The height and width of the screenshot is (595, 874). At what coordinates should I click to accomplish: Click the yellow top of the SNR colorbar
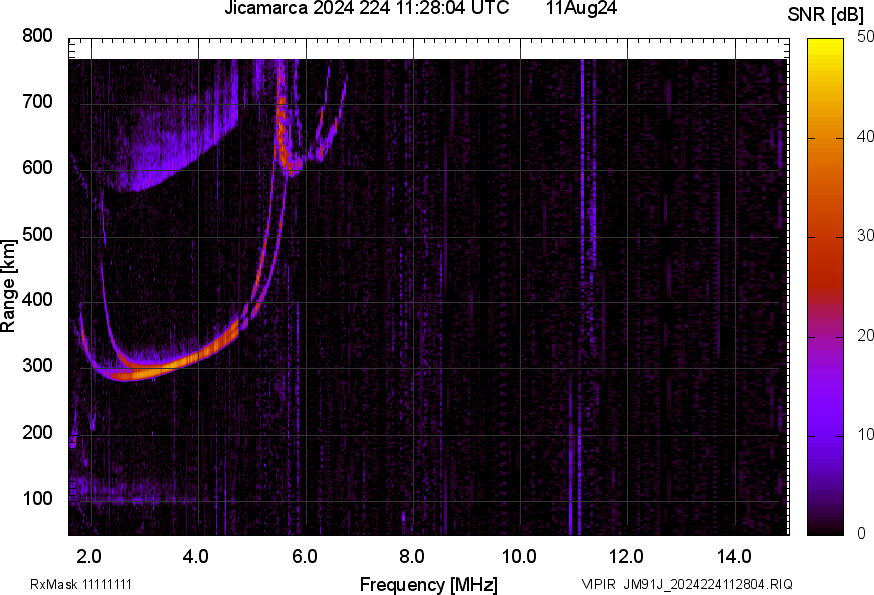(826, 44)
